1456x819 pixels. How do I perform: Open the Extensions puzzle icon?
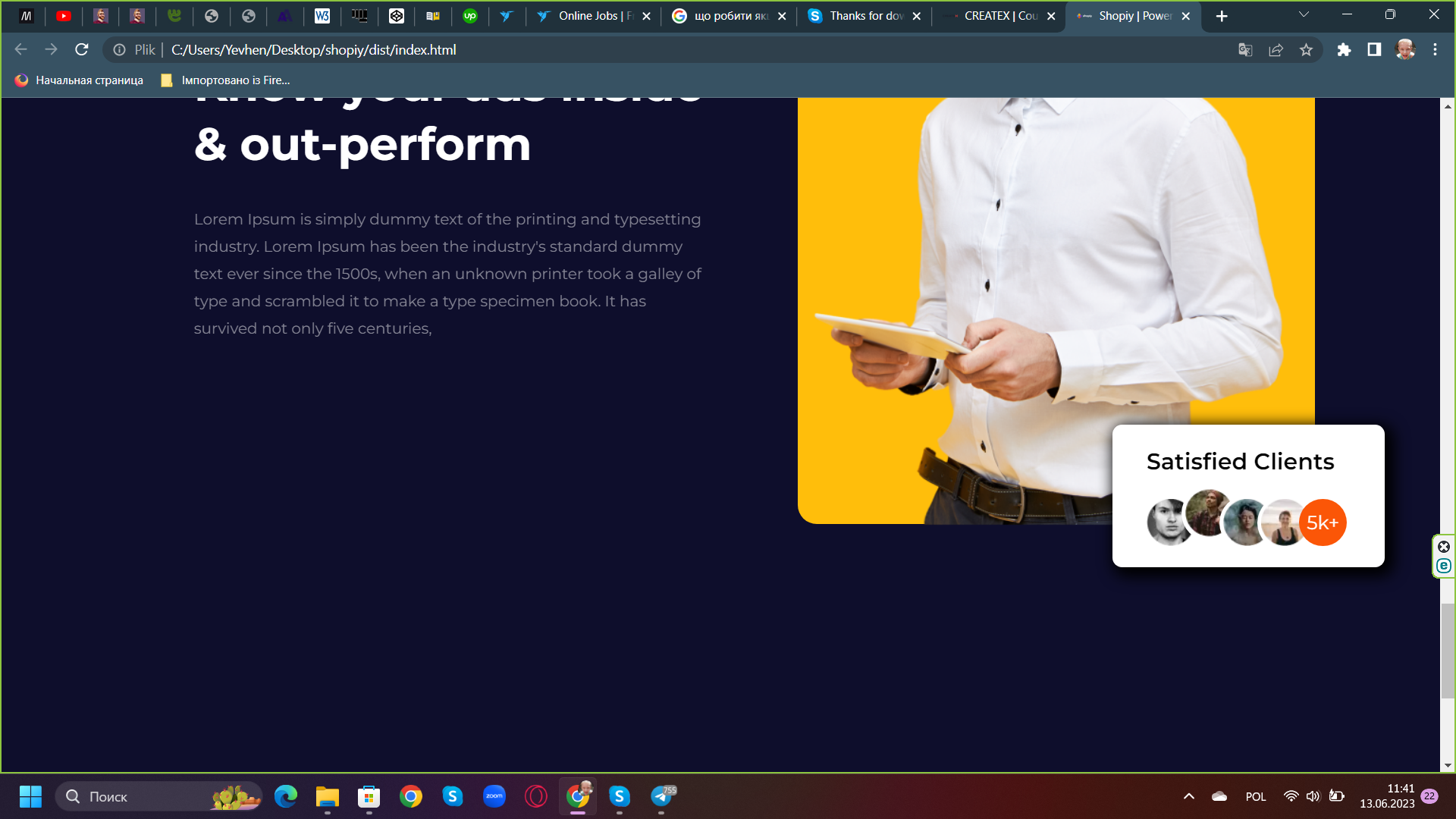point(1344,50)
